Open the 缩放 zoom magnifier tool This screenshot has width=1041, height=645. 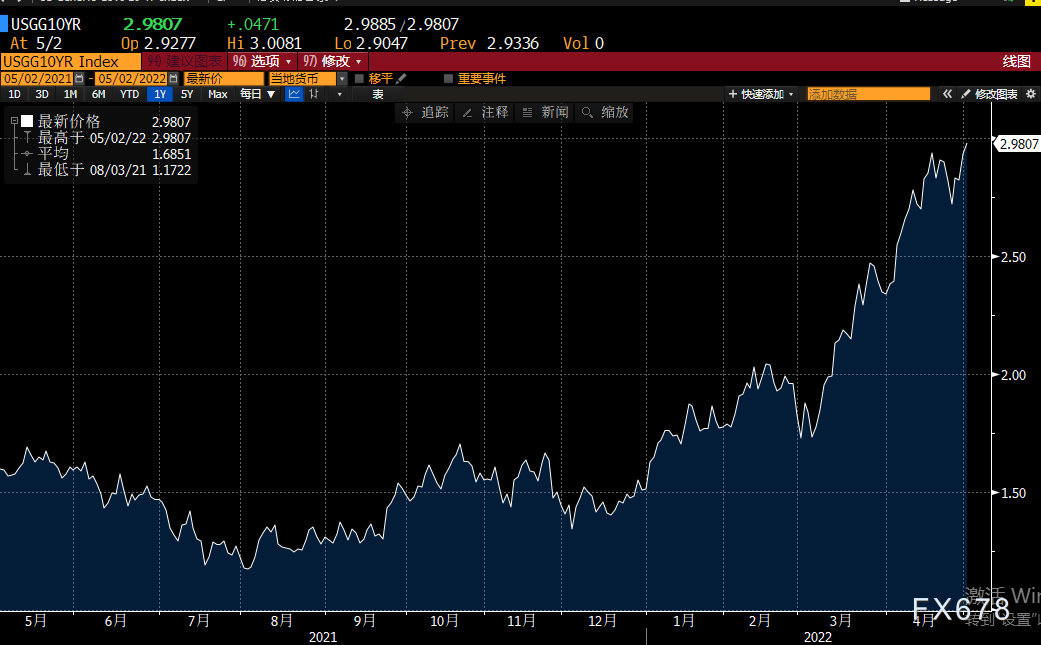(605, 112)
